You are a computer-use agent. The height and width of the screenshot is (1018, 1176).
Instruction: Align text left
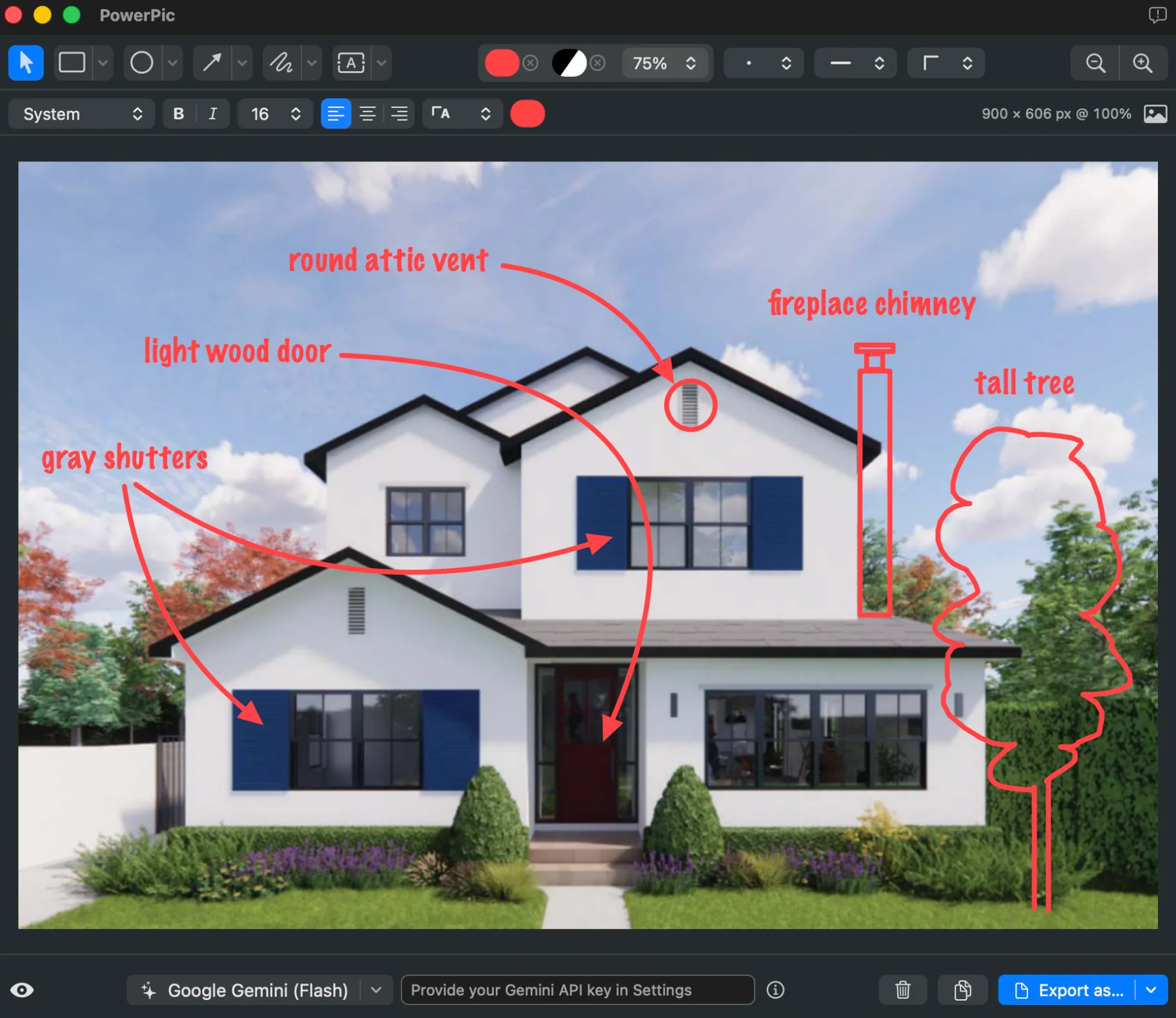point(336,114)
